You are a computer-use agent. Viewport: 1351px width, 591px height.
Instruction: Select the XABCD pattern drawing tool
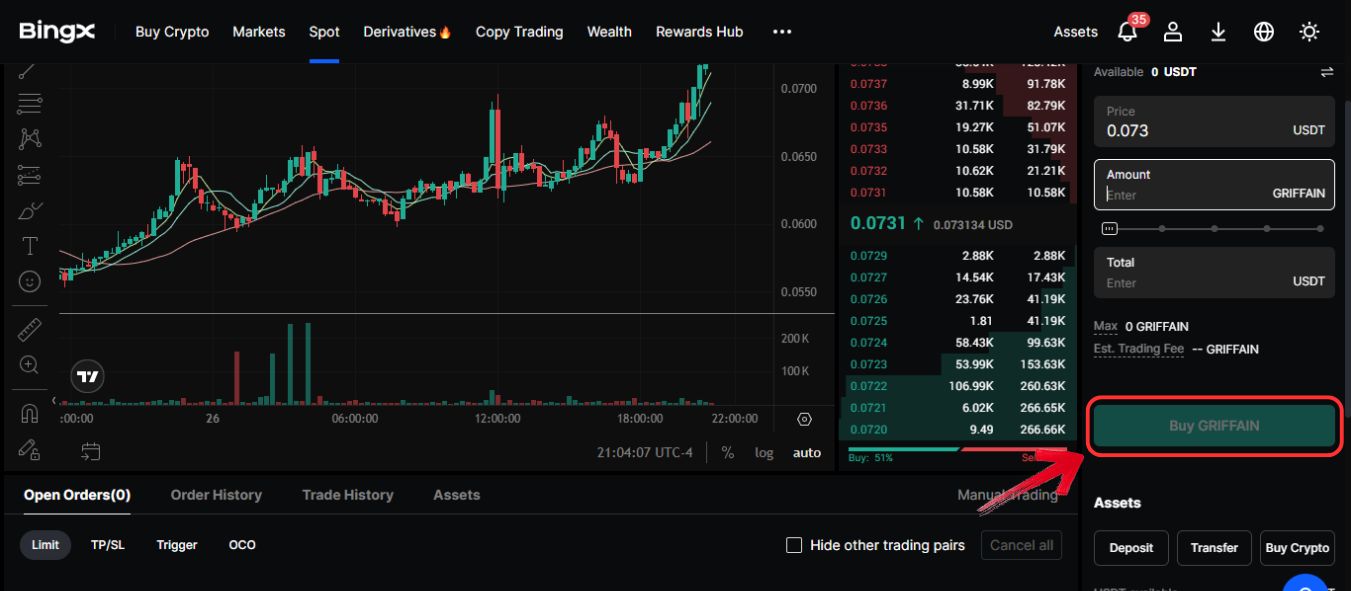(x=30, y=139)
